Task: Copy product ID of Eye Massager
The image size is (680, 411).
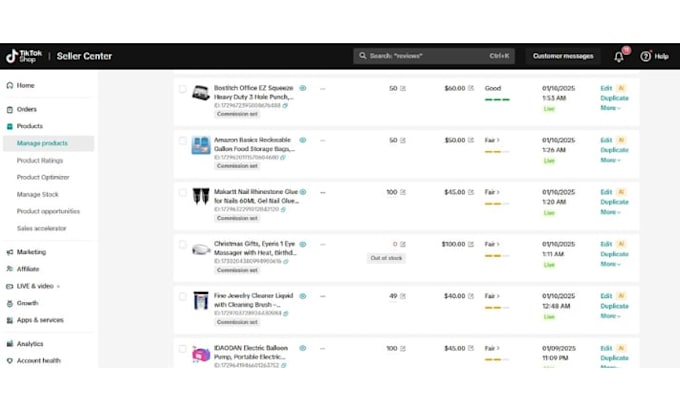Action: click(x=286, y=261)
